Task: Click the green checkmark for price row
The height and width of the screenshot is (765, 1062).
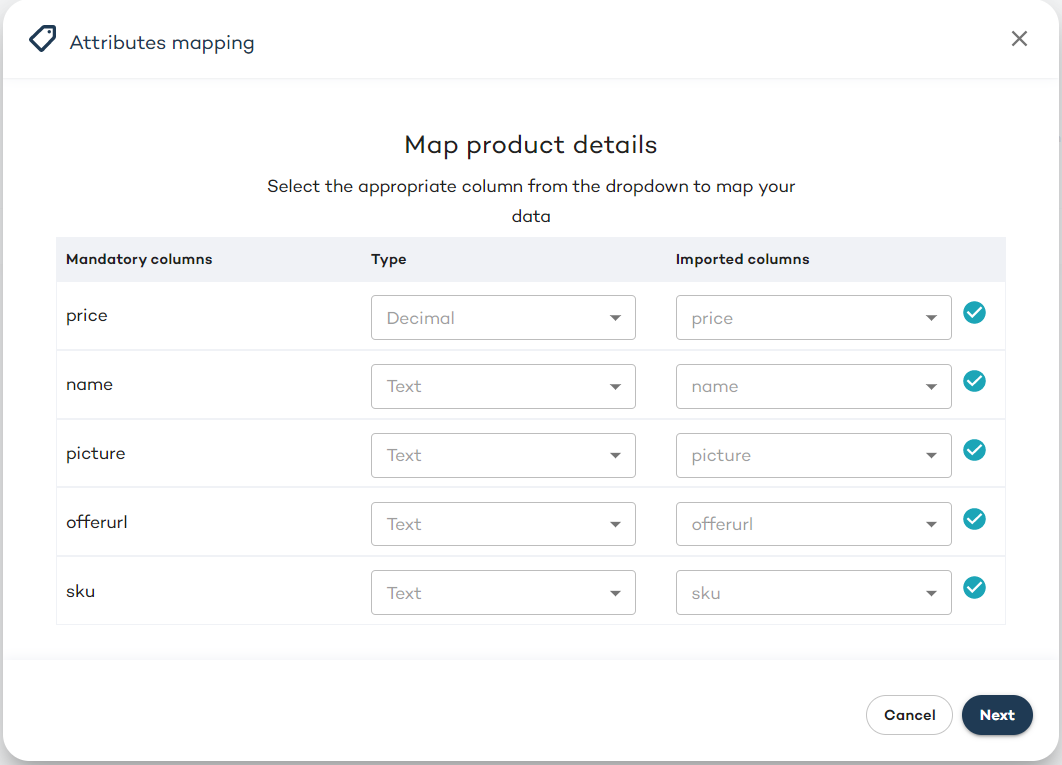Action: click(x=974, y=313)
